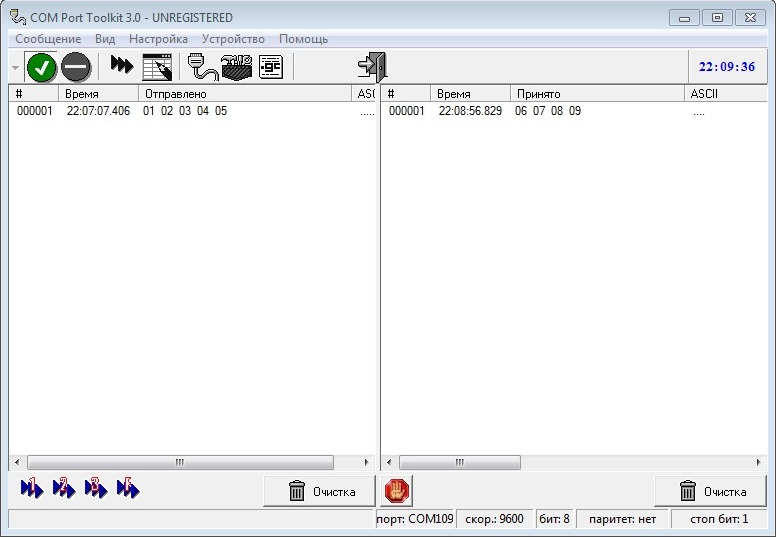Click Время header in sent panel
This screenshot has height=537, width=776.
(x=98, y=94)
